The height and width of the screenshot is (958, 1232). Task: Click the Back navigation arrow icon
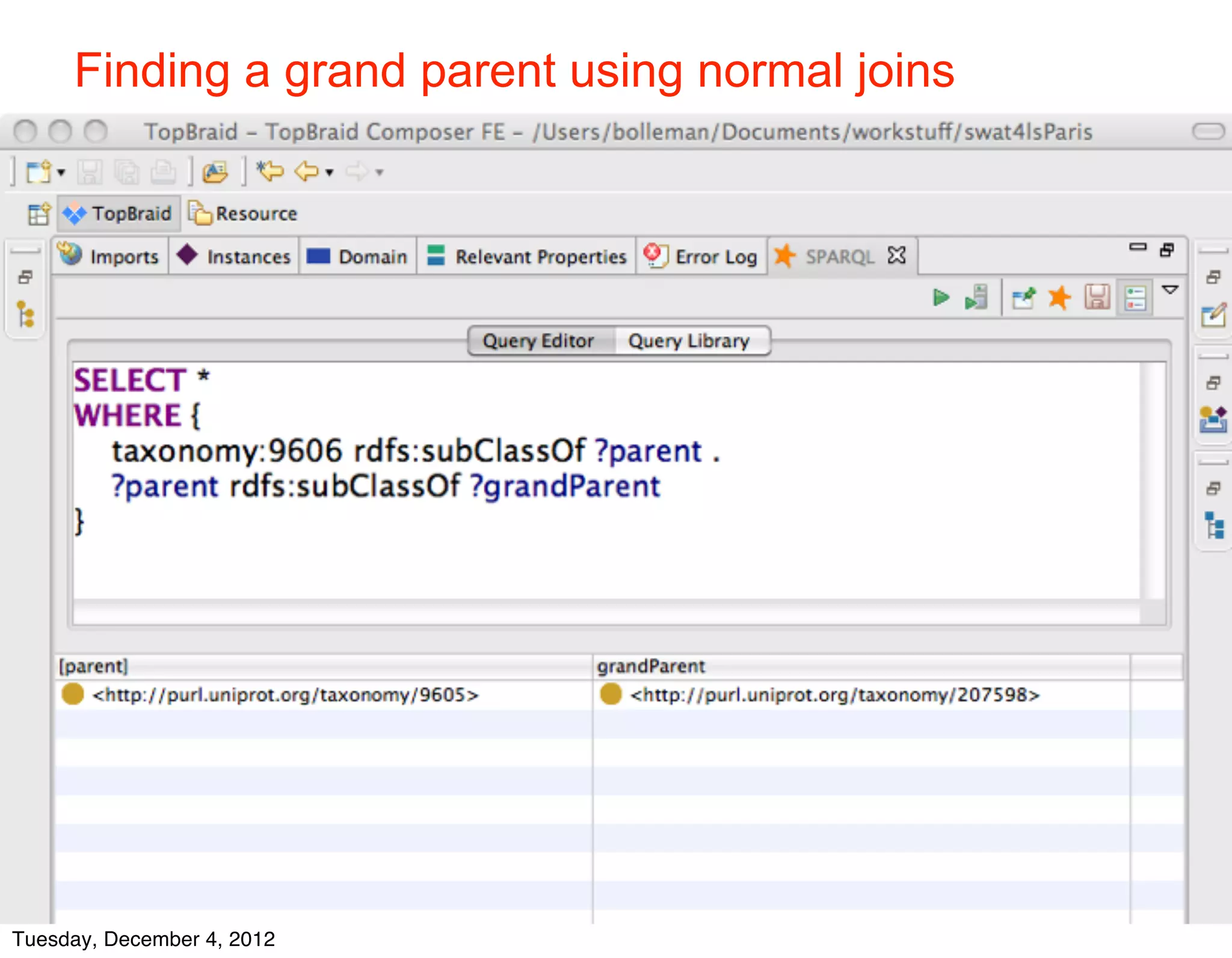tap(307, 172)
